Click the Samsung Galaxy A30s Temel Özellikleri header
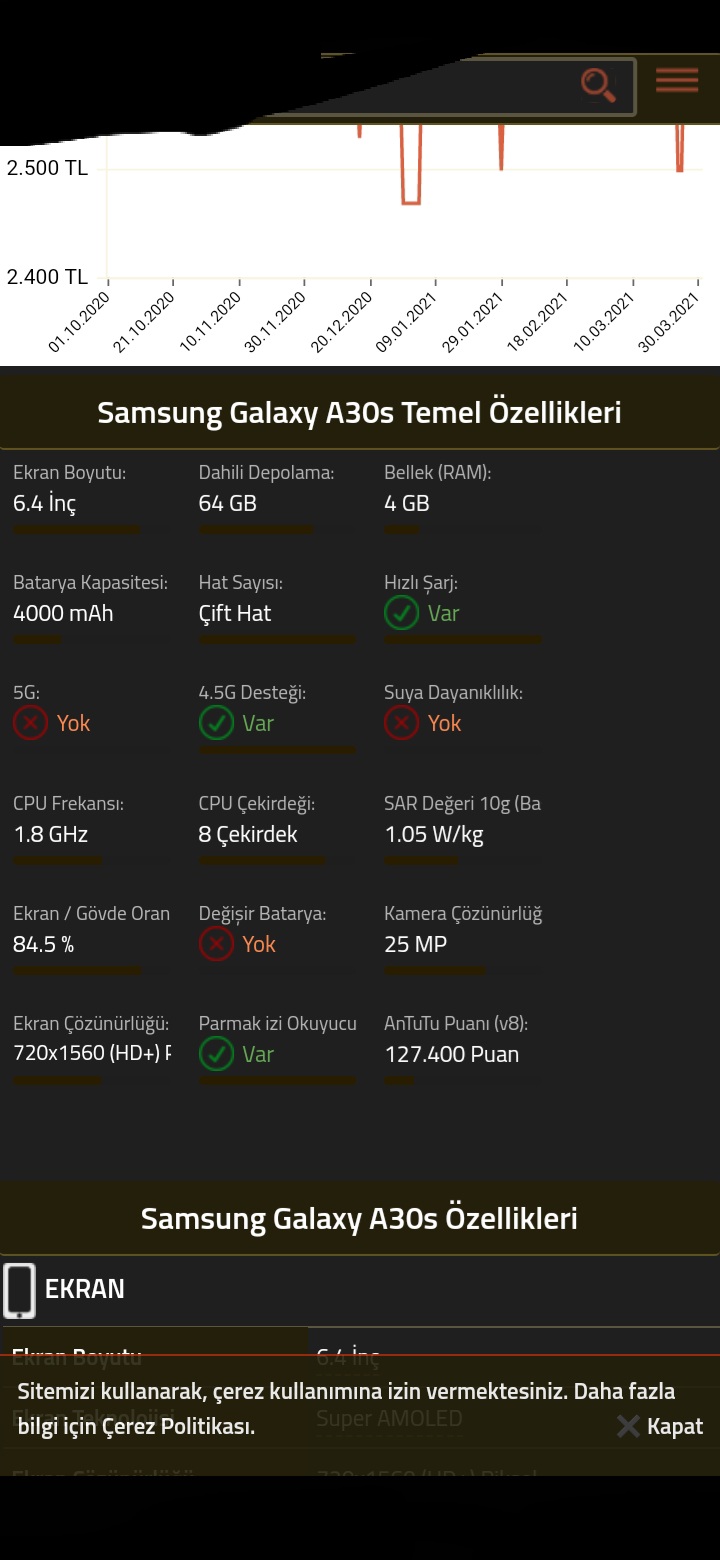The height and width of the screenshot is (1560, 720). (360, 412)
